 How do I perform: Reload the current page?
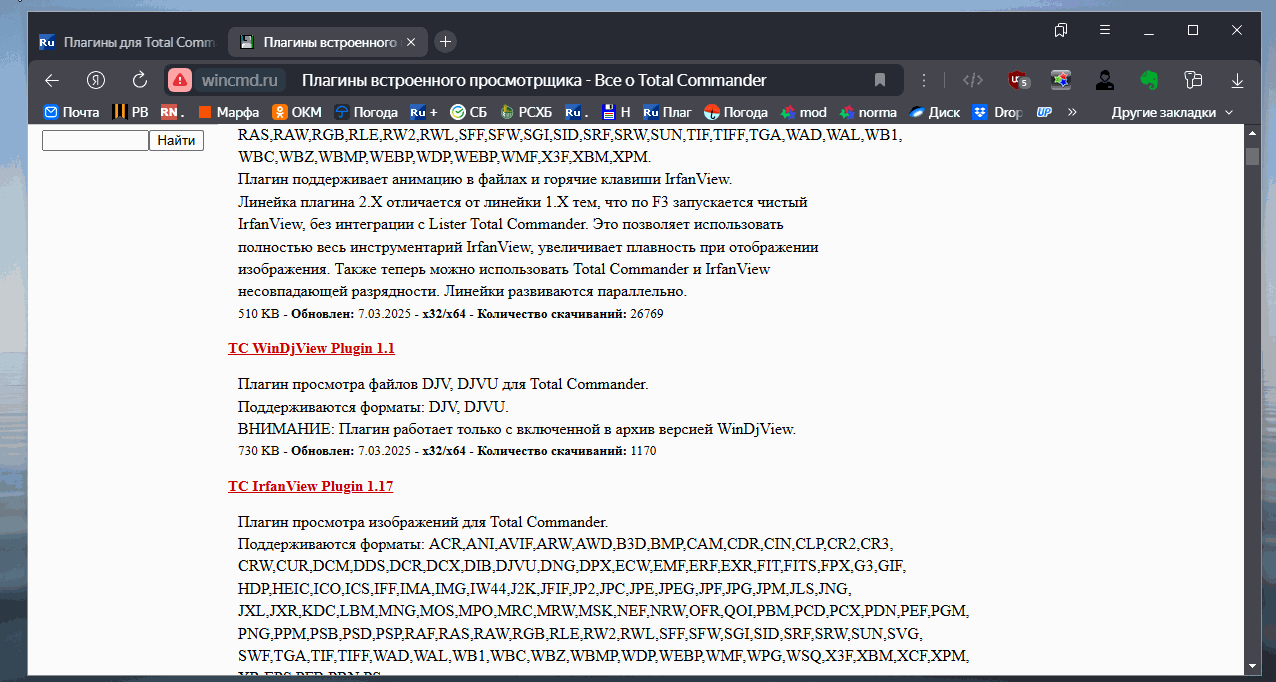point(140,80)
